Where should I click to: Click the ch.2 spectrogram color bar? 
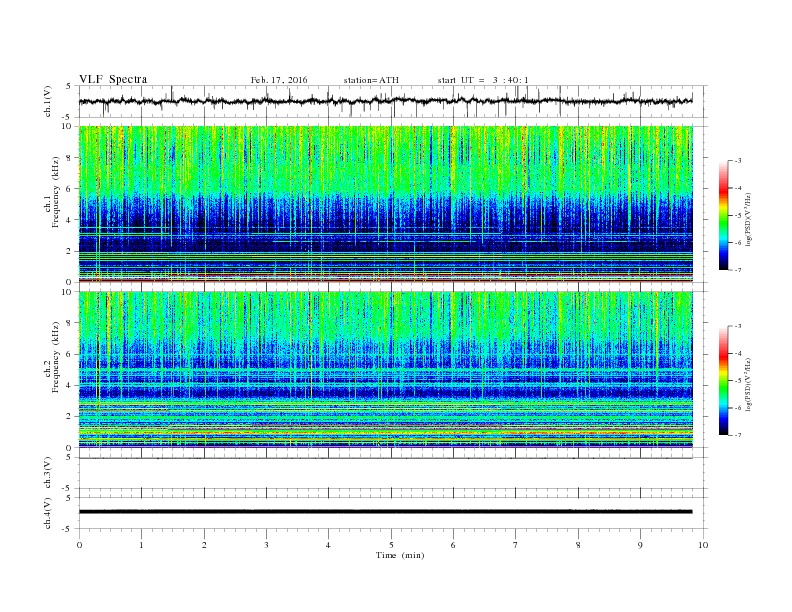[x=723, y=380]
